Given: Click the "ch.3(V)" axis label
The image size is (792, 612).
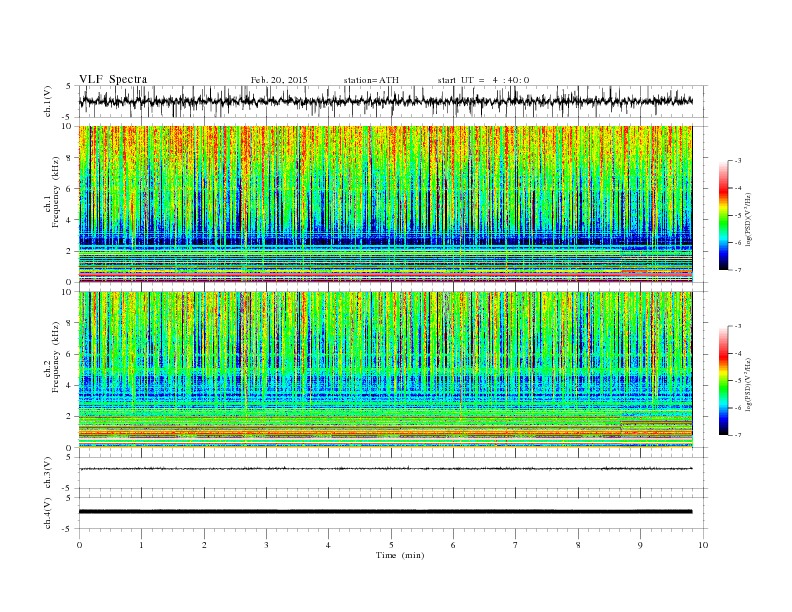Looking at the screenshot, I should [x=48, y=474].
